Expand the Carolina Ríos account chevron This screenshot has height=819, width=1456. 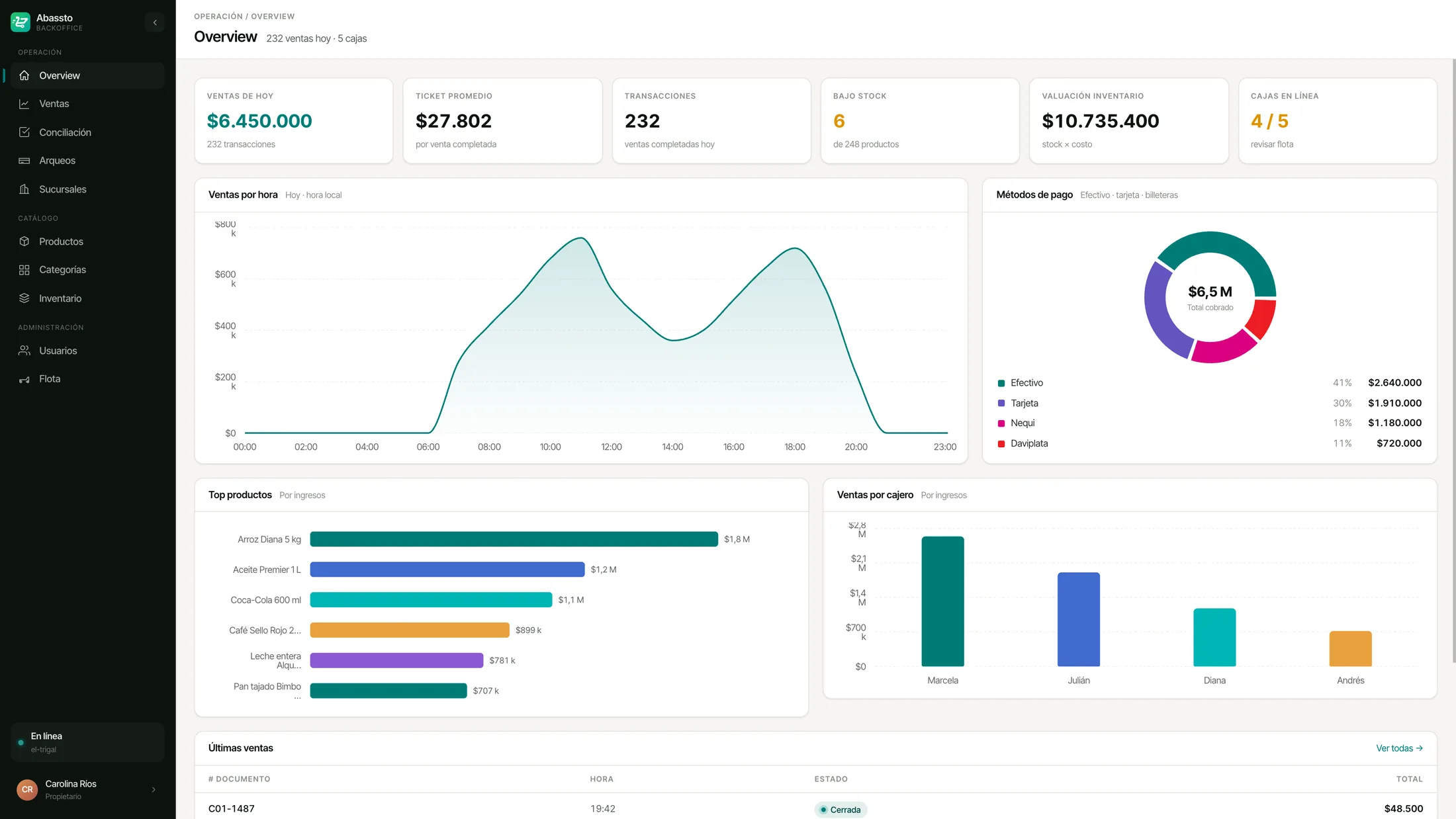click(154, 789)
